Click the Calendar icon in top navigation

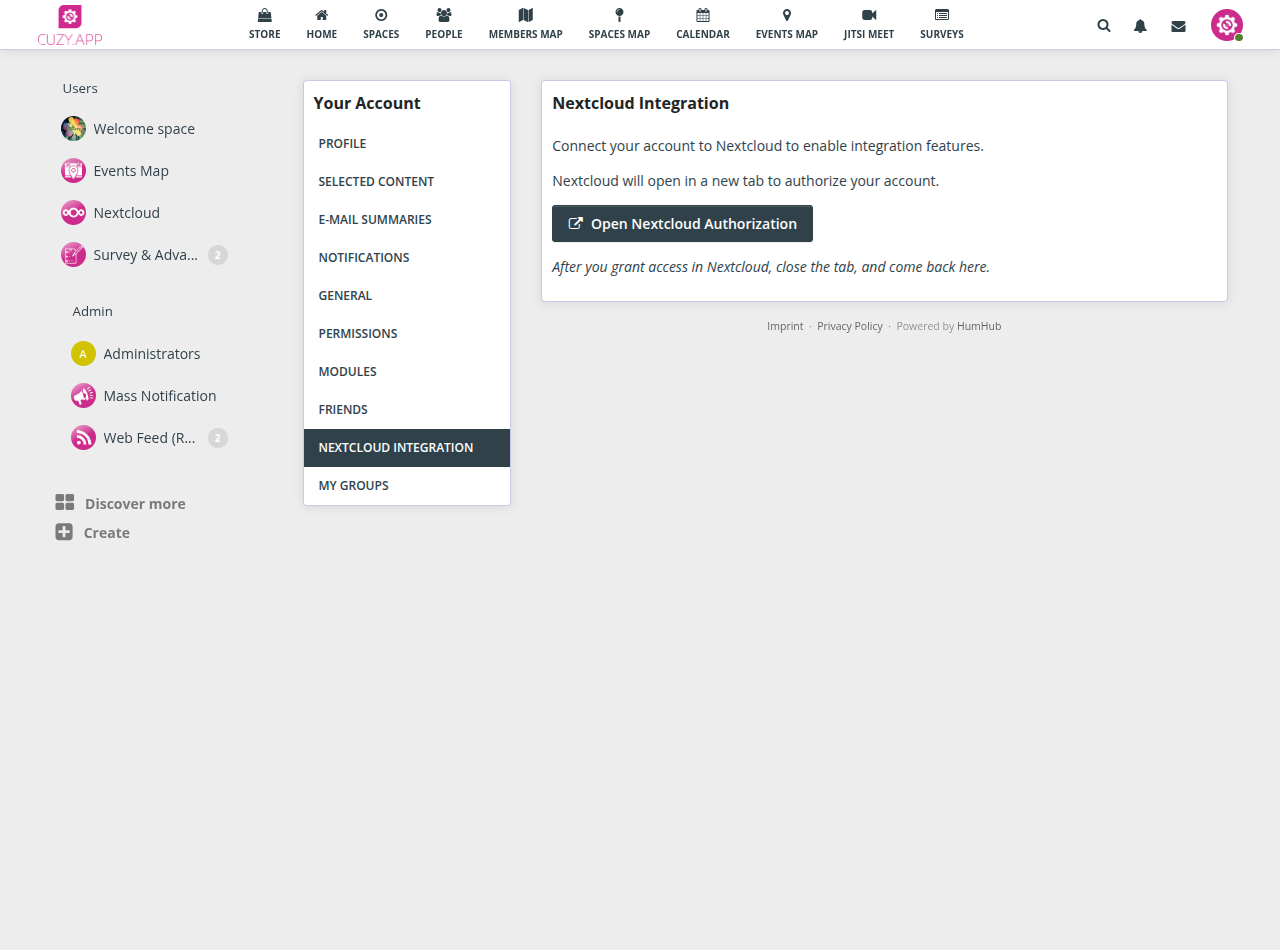point(702,16)
